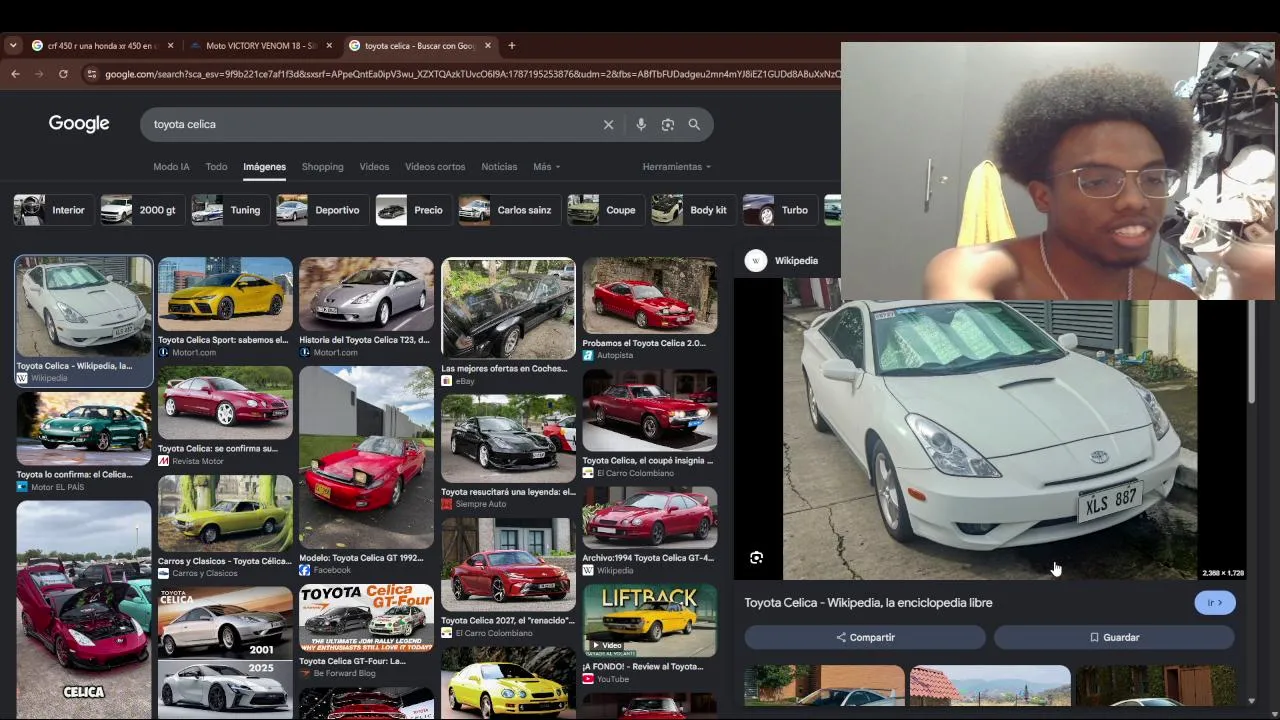Viewport: 1280px width, 720px height.
Task: Click the Ir button to visit page
Action: tap(1215, 603)
